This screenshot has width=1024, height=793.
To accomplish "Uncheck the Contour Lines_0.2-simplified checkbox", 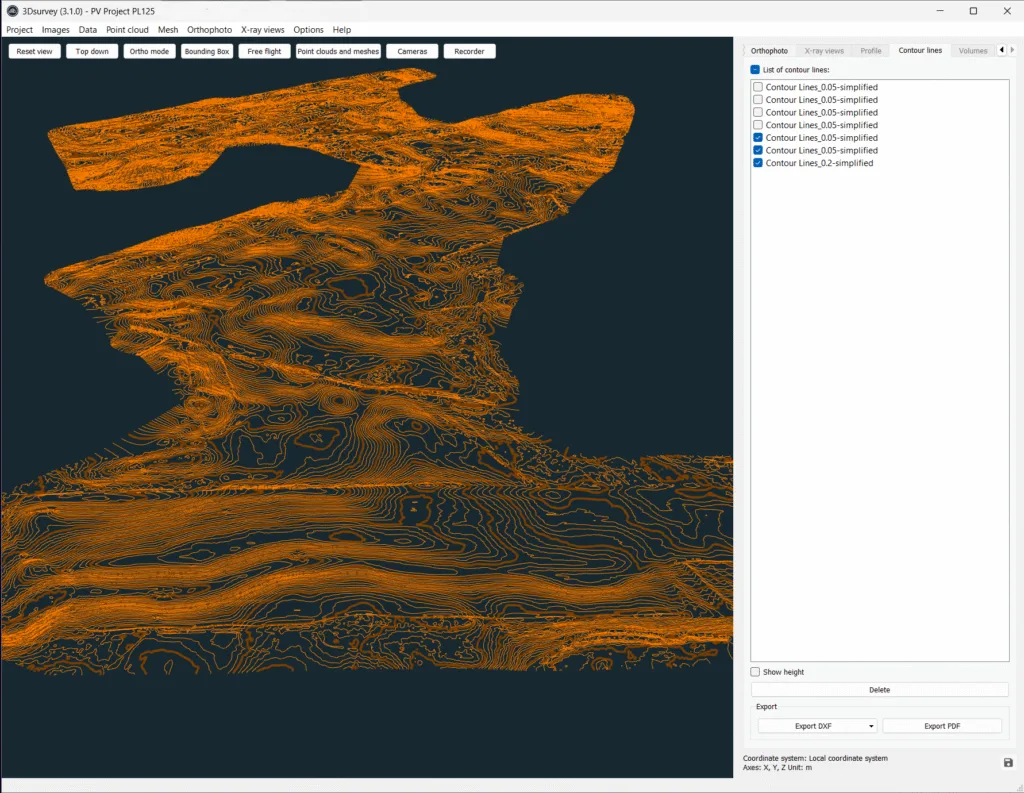I will point(758,163).
